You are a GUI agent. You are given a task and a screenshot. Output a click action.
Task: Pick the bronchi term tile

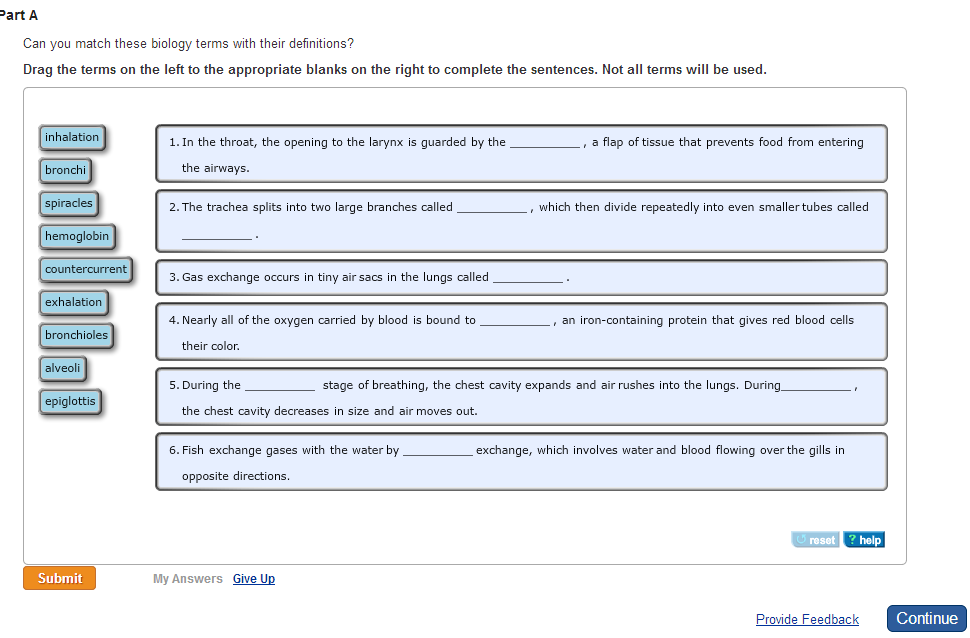66,170
